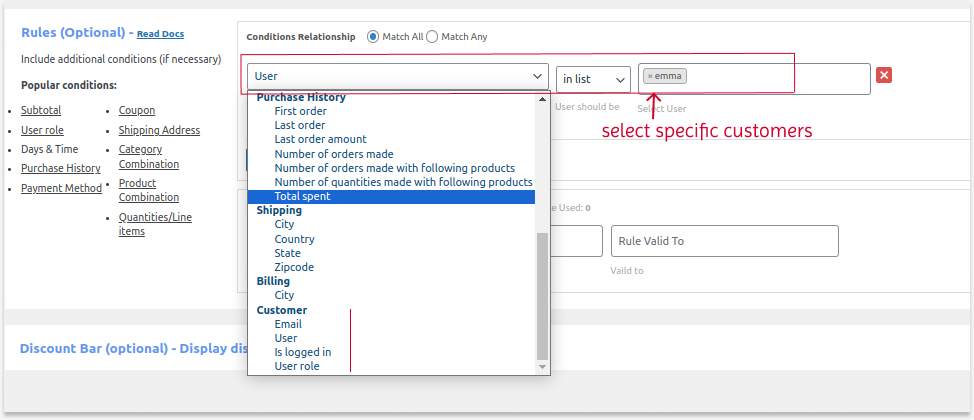This screenshot has width=974, height=420.
Task: Select the Match All radio button
Action: [x=373, y=37]
